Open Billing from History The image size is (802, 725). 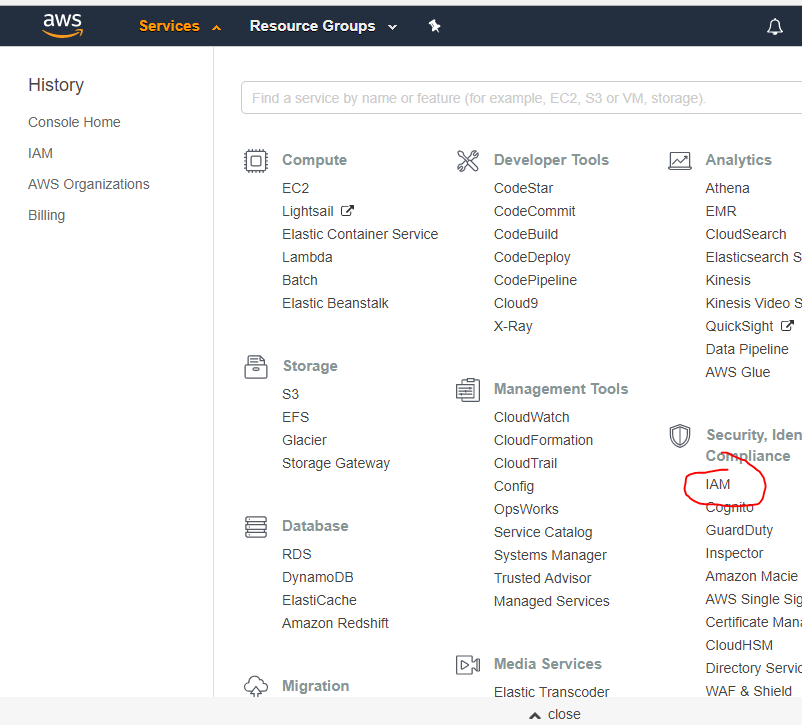coord(47,215)
